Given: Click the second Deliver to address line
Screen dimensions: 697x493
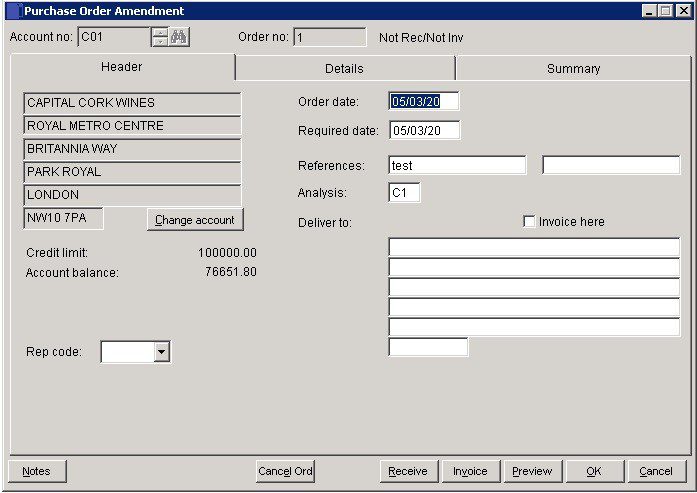Looking at the screenshot, I should [534, 268].
